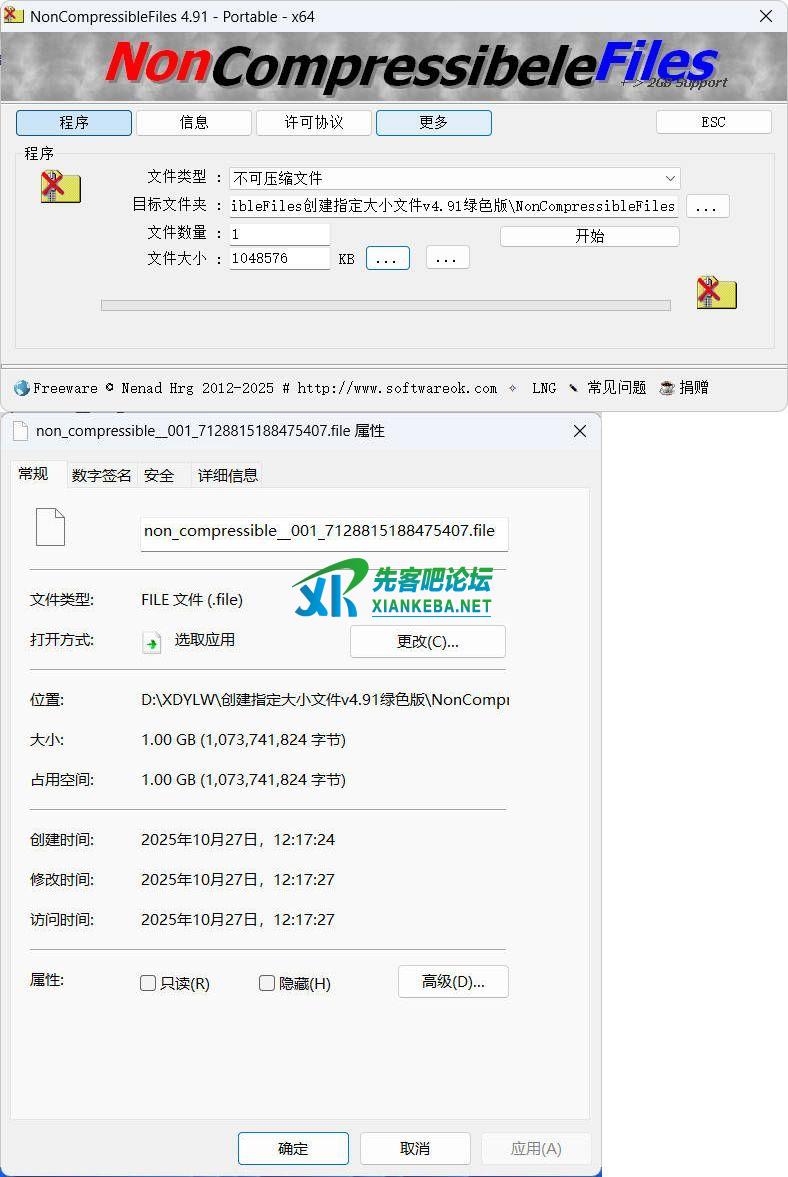Click the globe icon next to Freeware
Image resolution: width=788 pixels, height=1177 pixels.
(x=21, y=388)
